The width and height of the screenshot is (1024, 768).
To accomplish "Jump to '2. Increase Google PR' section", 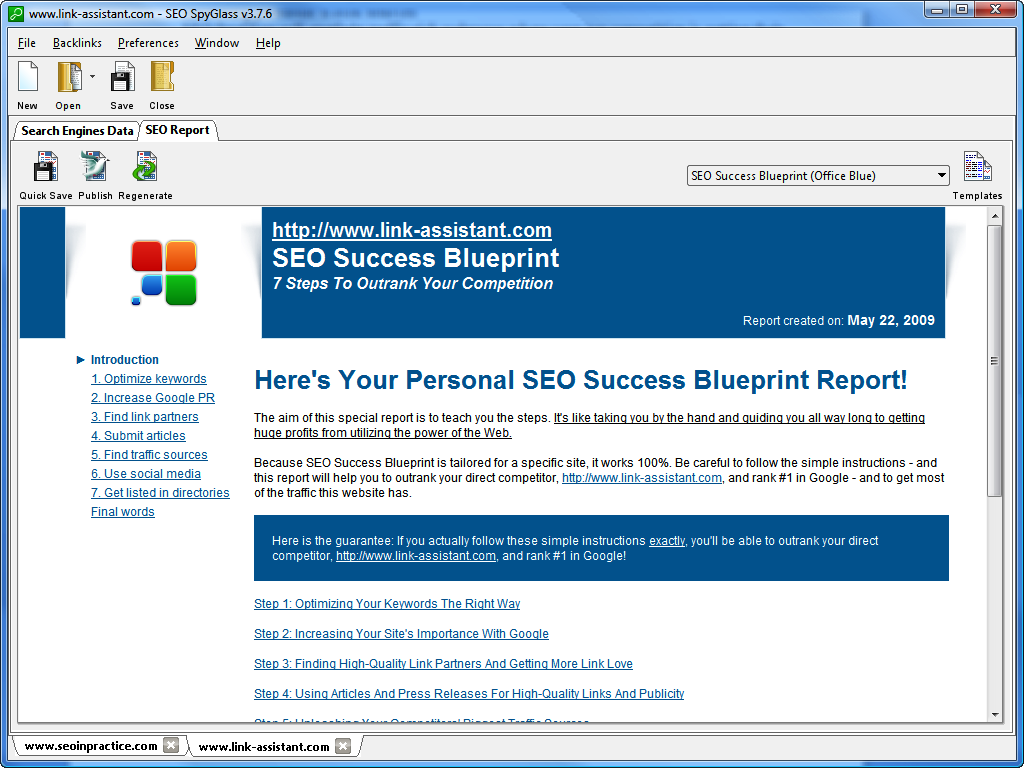I will (x=153, y=398).
